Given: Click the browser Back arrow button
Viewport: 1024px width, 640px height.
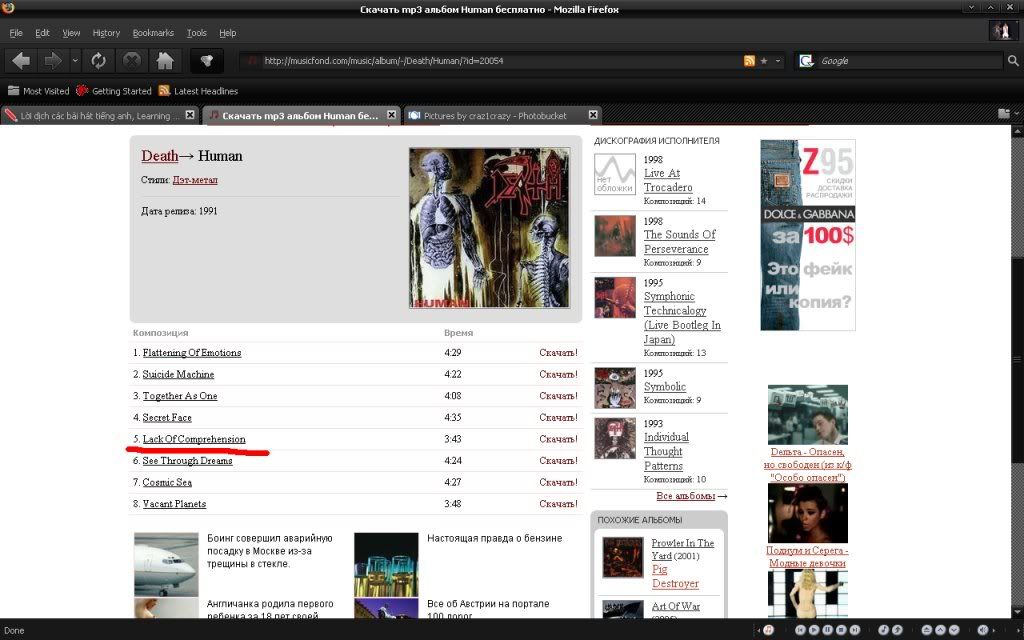Looking at the screenshot, I should click(x=20, y=61).
